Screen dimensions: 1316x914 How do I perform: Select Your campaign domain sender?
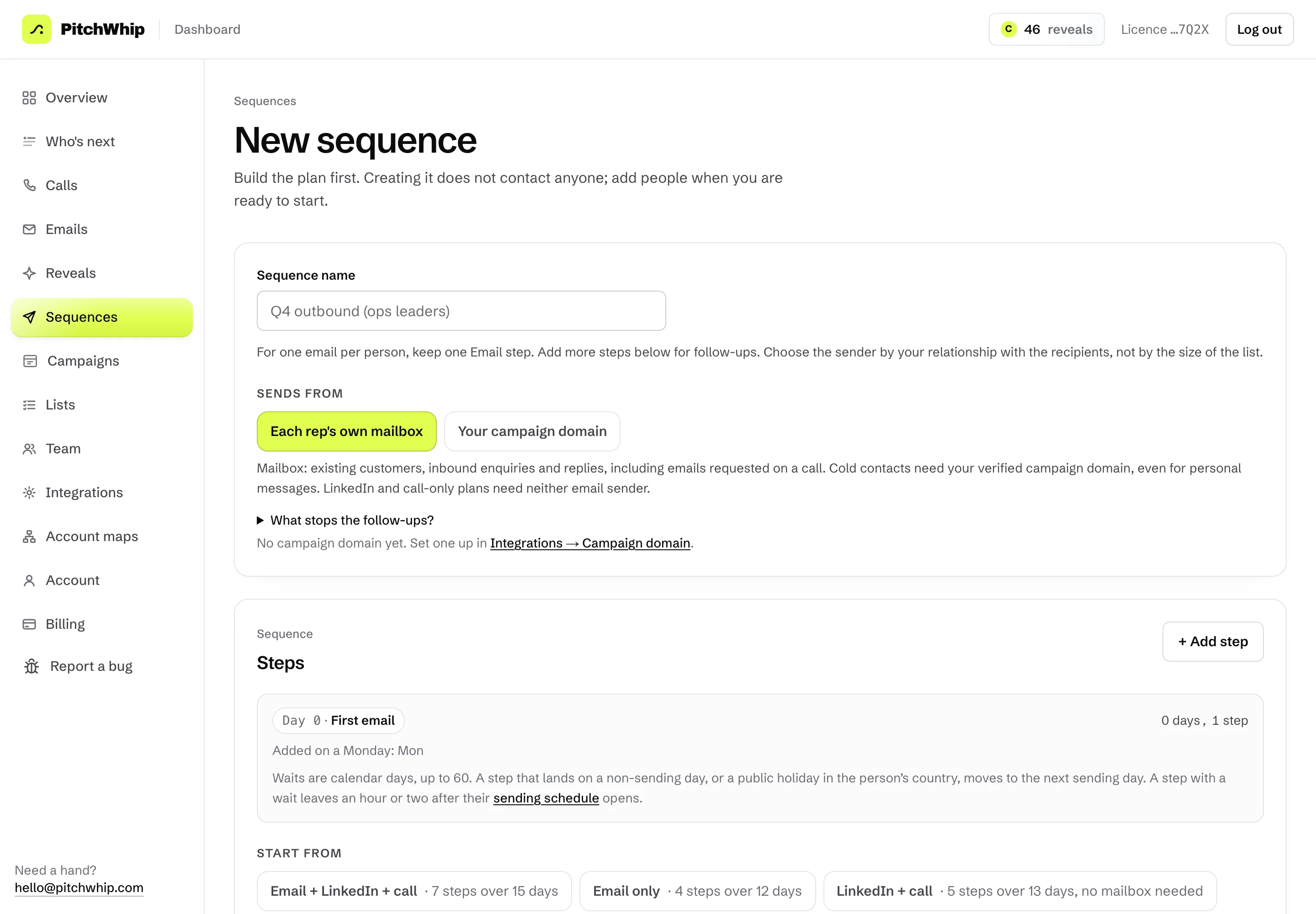click(x=532, y=431)
